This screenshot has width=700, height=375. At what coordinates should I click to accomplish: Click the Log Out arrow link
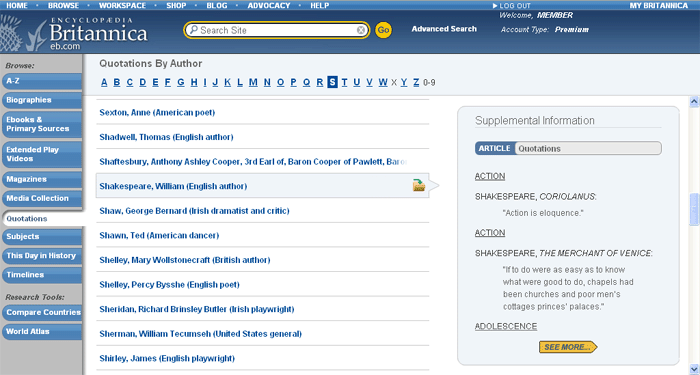[512, 6]
